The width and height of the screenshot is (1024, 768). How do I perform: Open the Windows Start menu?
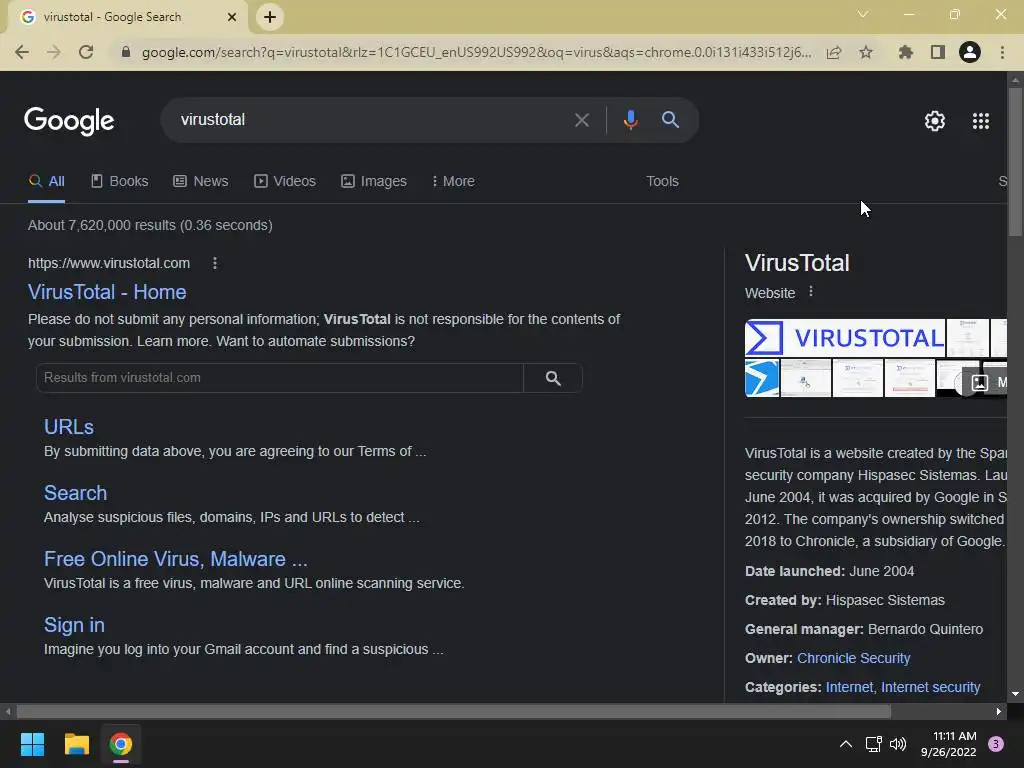(32, 744)
